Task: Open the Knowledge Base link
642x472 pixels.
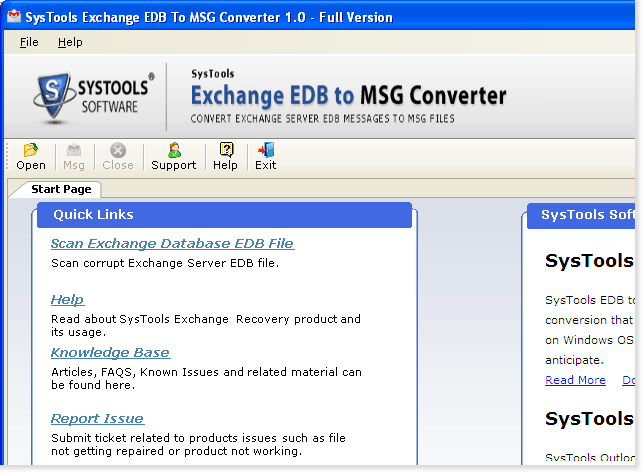Action: (110, 352)
